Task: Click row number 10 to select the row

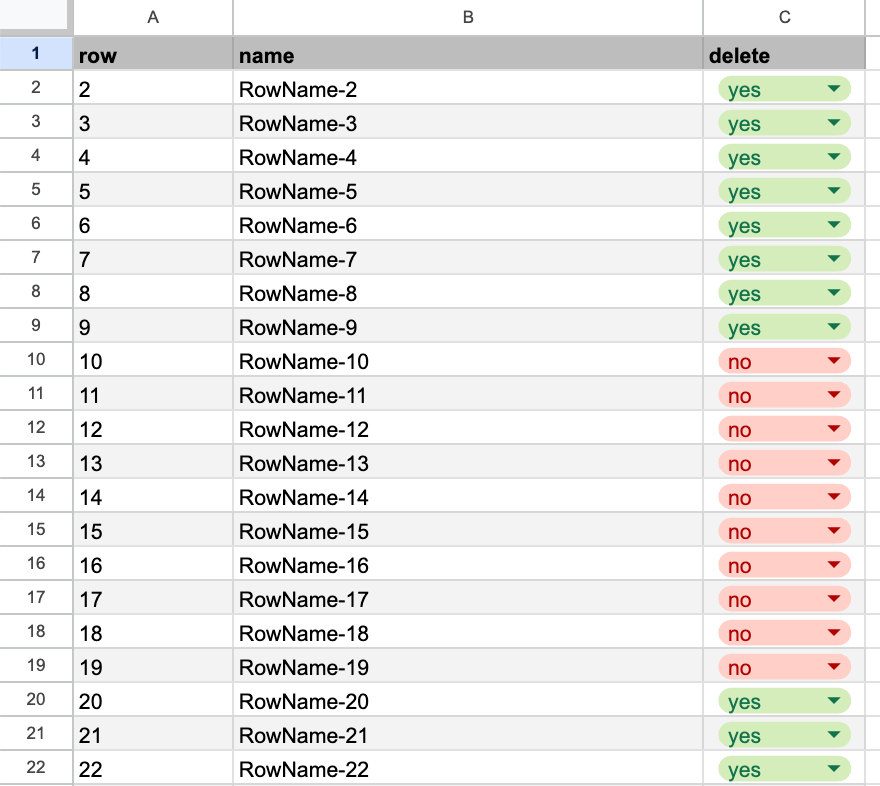Action: [x=36, y=361]
